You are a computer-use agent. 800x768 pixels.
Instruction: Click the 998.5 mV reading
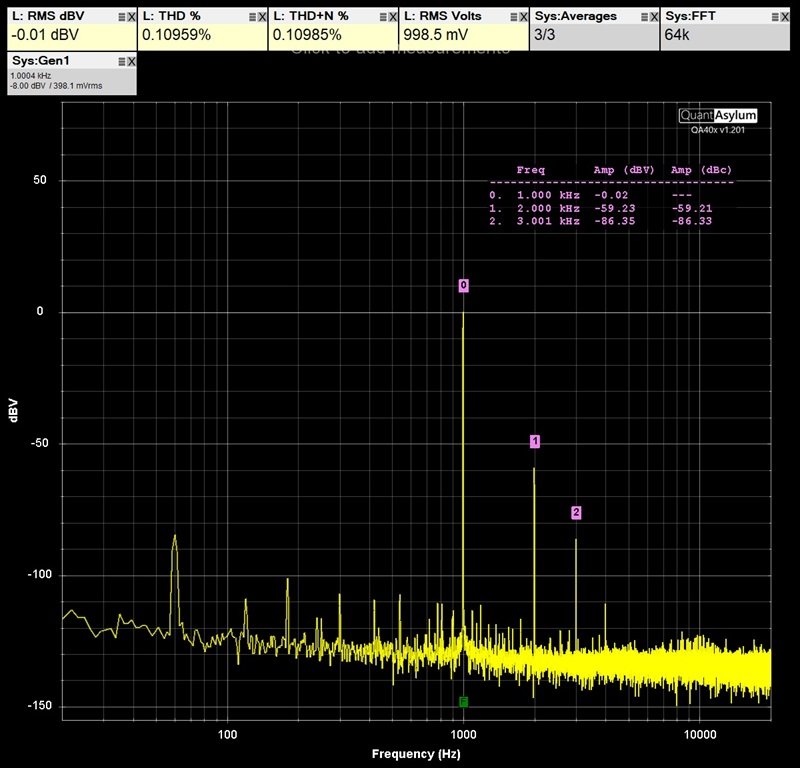(x=435, y=35)
